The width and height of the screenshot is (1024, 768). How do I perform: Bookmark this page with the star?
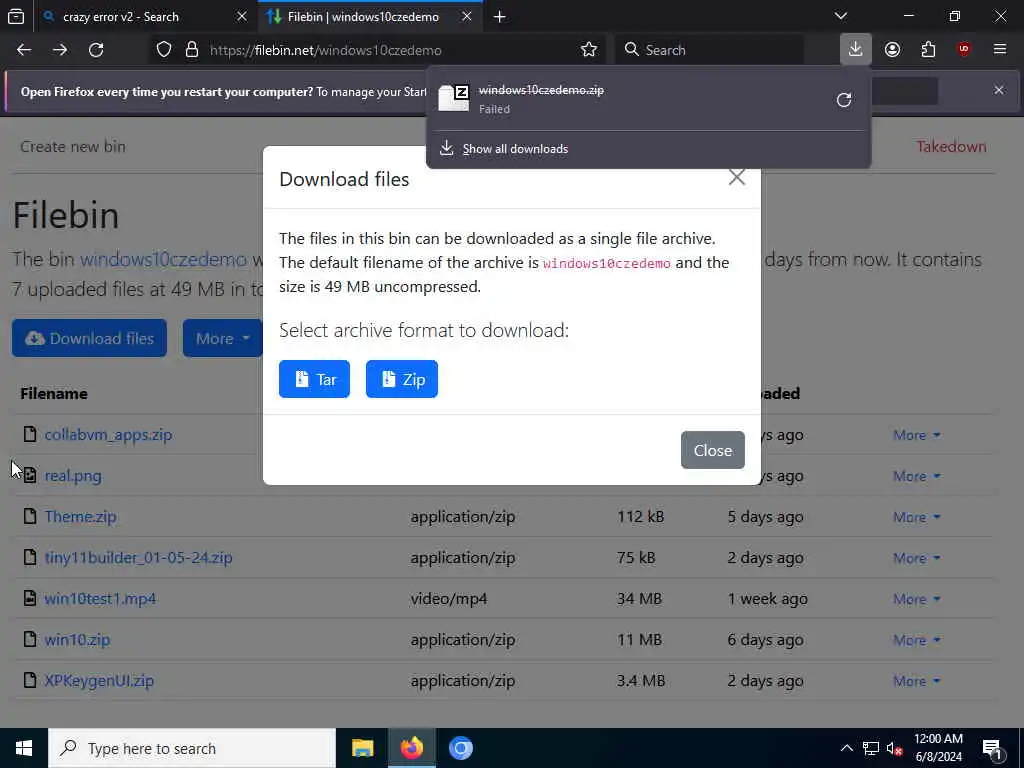[x=588, y=50]
